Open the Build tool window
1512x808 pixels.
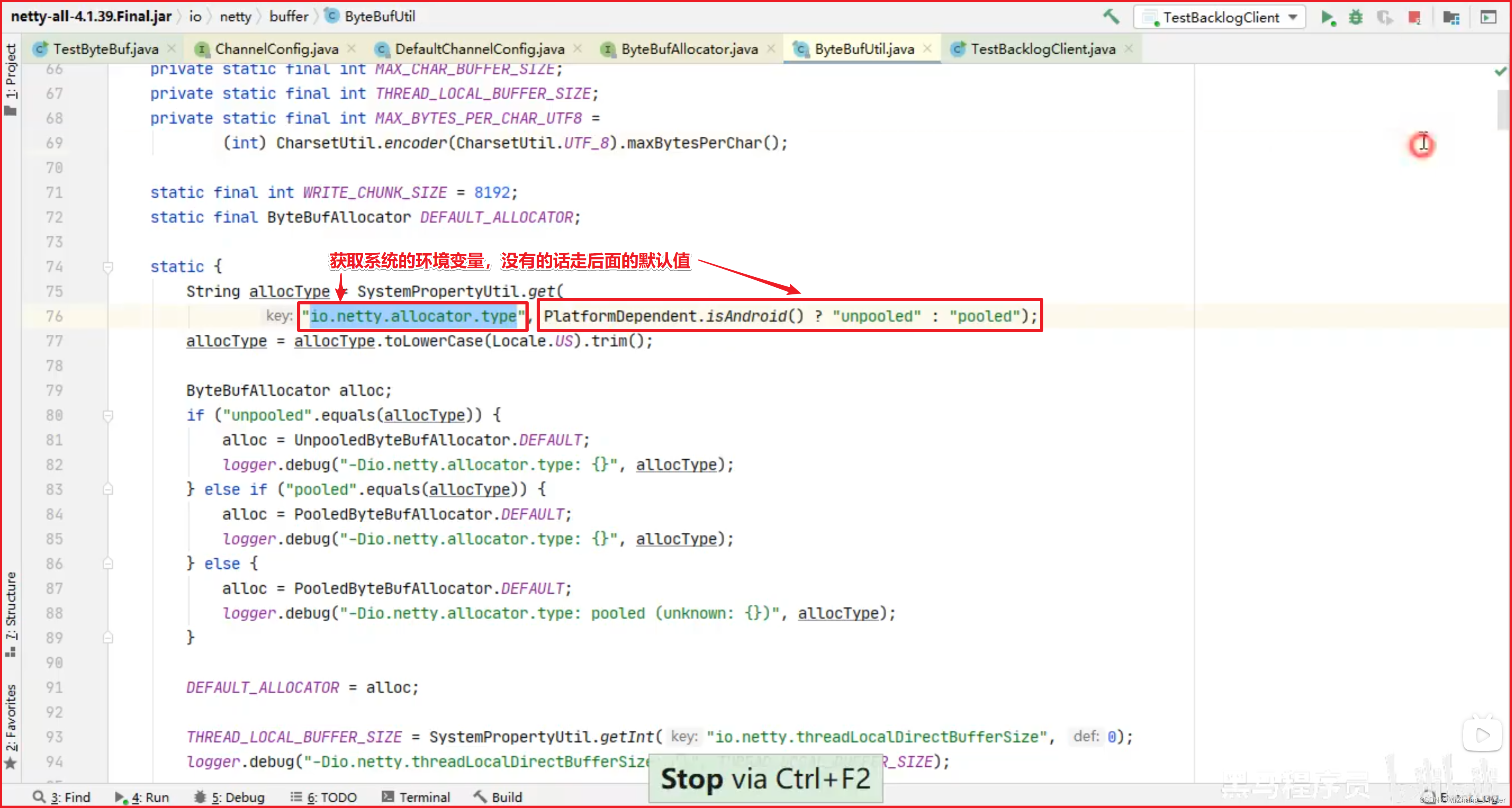pos(498,797)
